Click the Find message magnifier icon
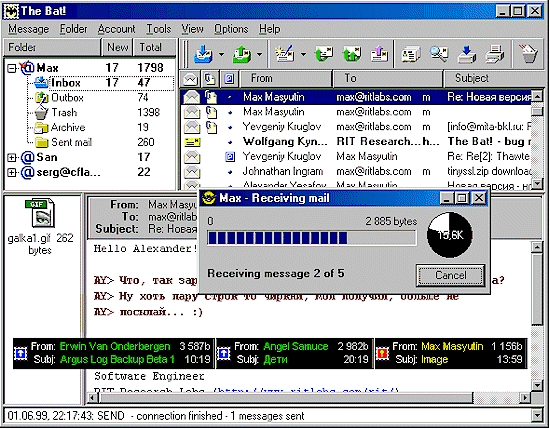 [x=439, y=54]
